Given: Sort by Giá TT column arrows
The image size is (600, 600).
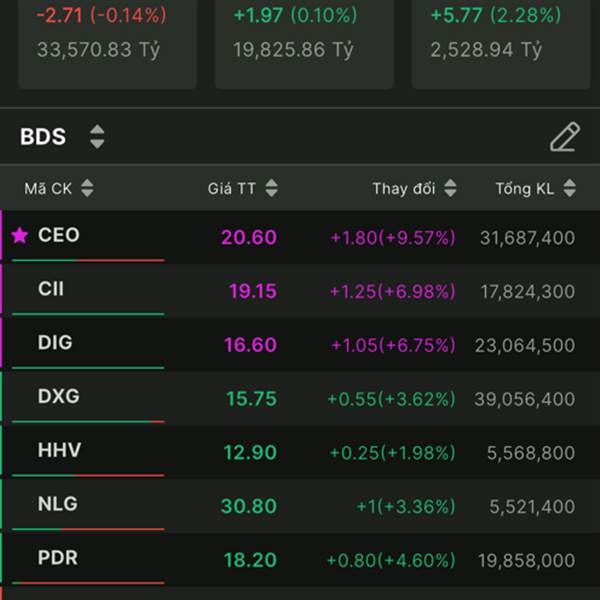Looking at the screenshot, I should point(271,188).
